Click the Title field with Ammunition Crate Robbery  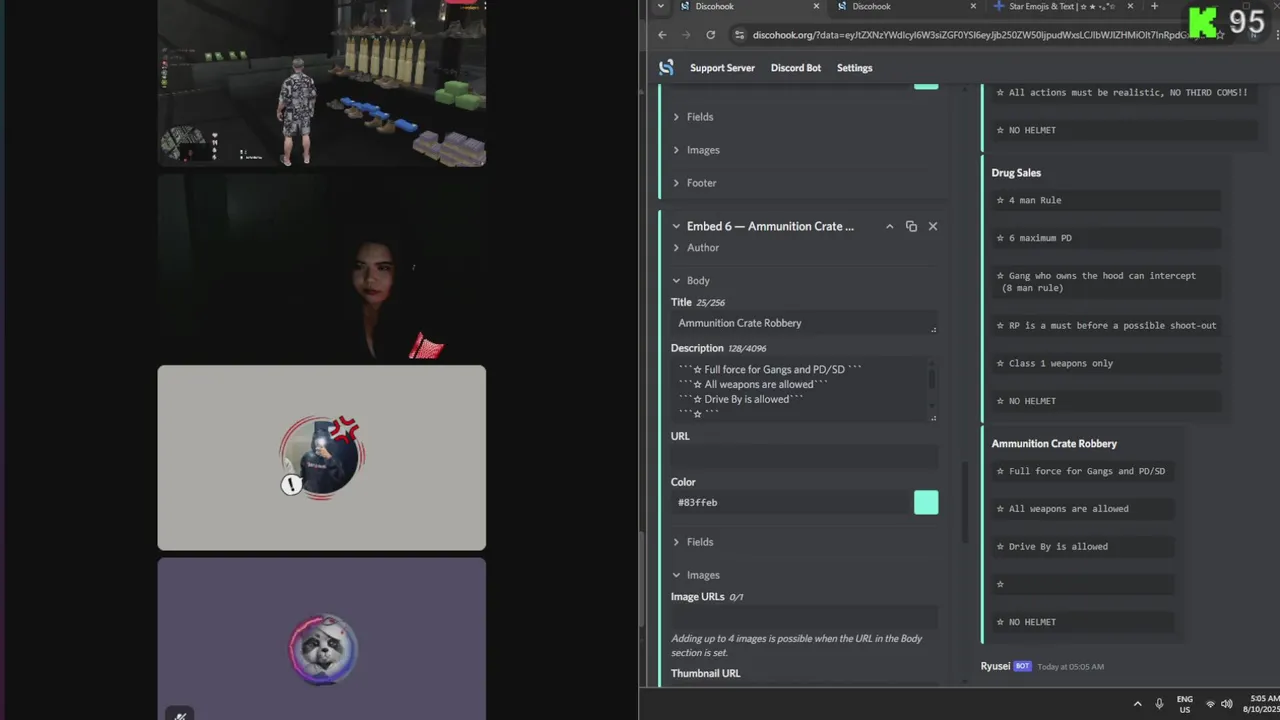(804, 323)
